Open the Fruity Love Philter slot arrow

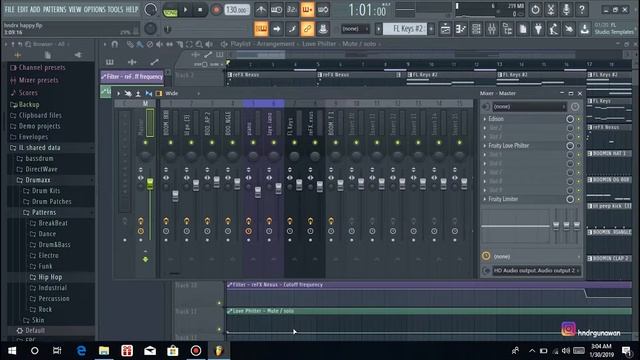pyautogui.click(x=485, y=146)
